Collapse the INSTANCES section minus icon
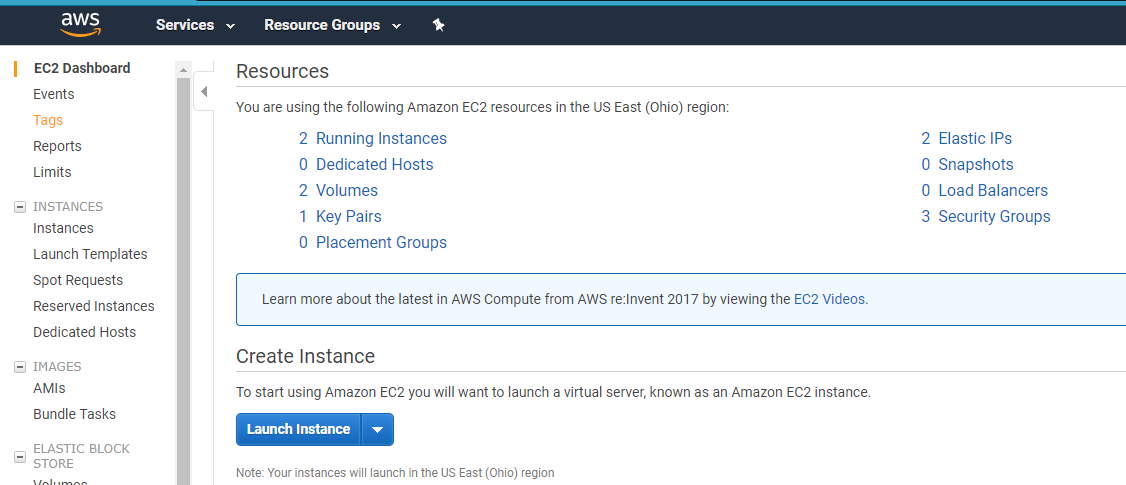The width and height of the screenshot is (1126, 485). (19, 207)
